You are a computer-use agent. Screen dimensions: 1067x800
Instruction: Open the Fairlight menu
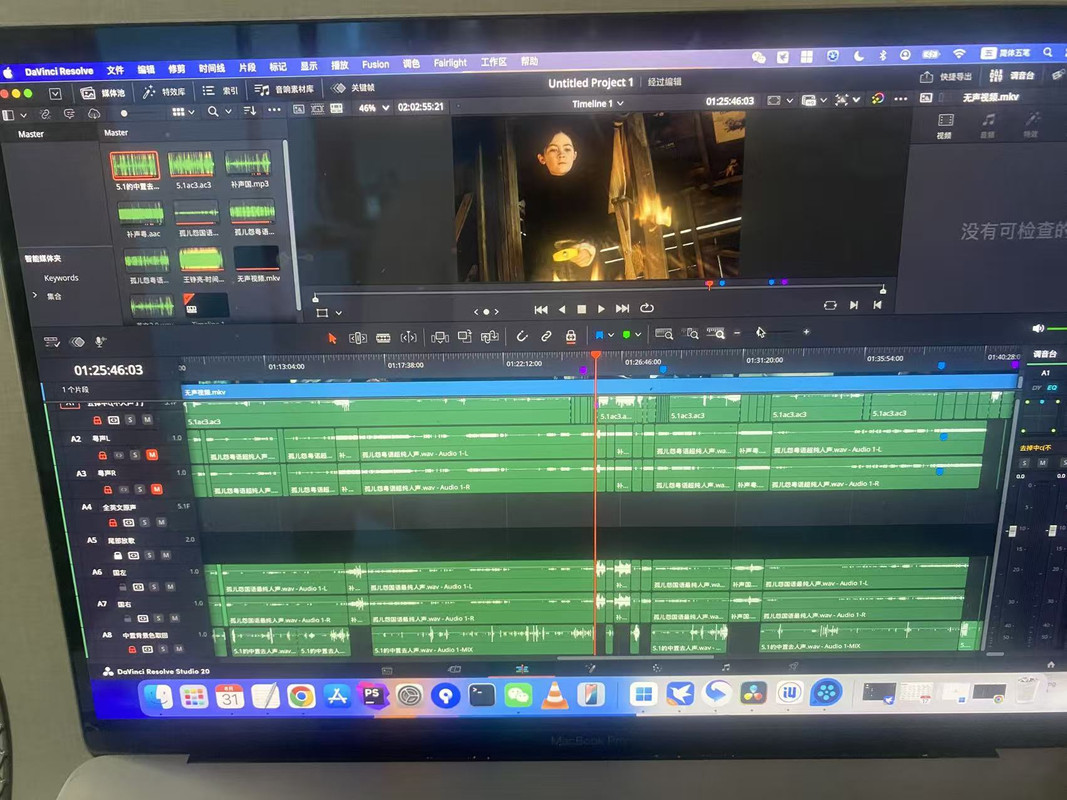tap(450, 63)
